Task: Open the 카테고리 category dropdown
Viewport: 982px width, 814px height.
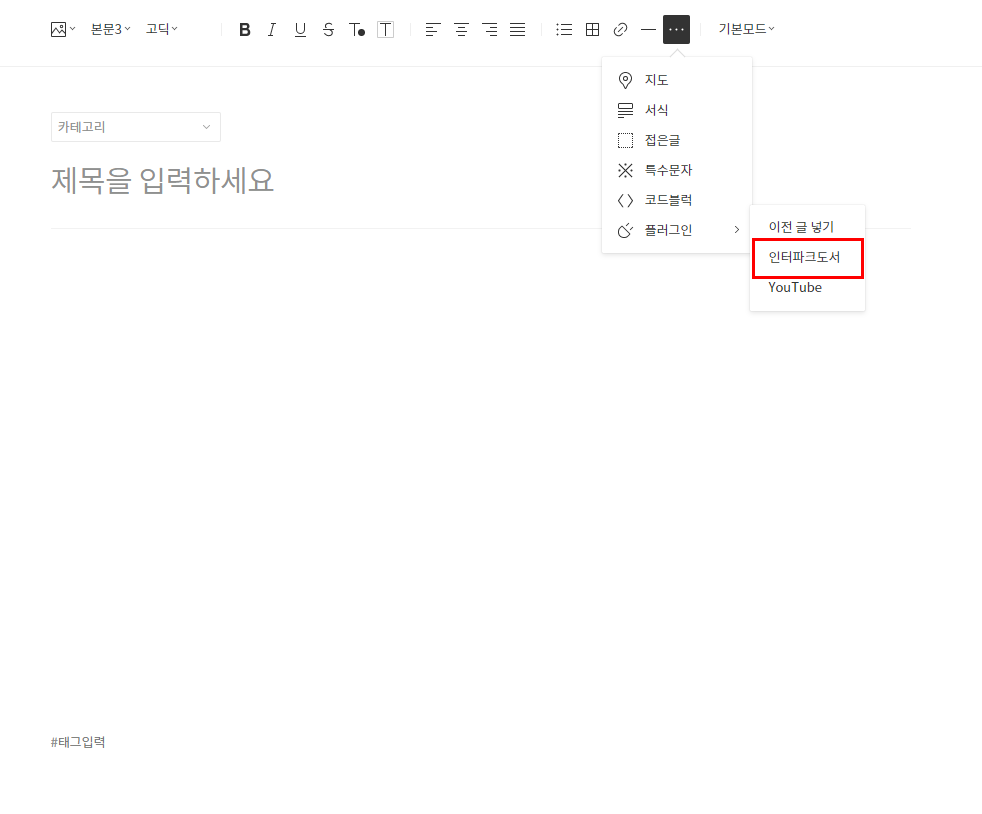Action: [x=136, y=127]
